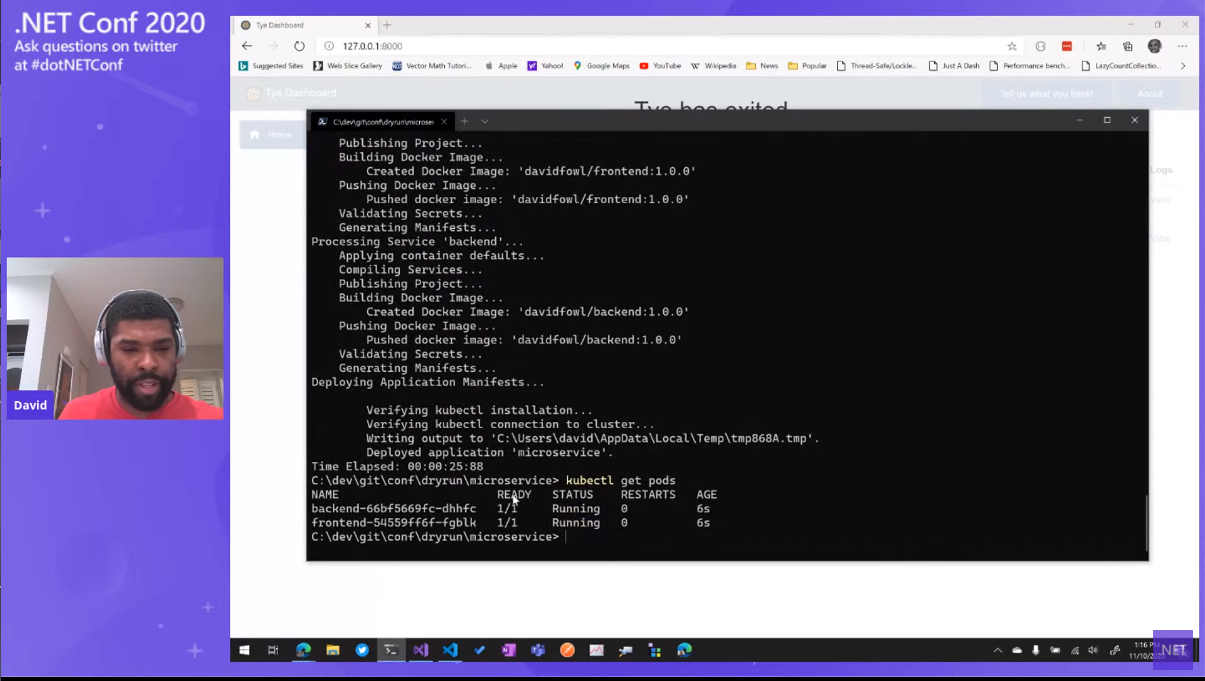
Task: Open the Favorites list icon in Edge
Action: point(1101,46)
